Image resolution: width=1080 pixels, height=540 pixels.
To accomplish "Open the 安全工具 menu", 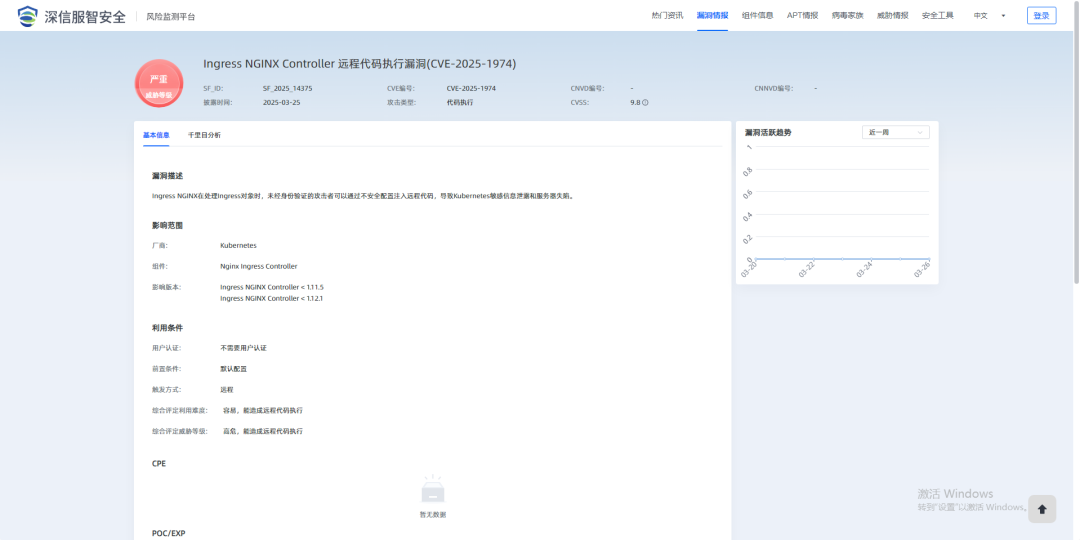I will 937,16.
